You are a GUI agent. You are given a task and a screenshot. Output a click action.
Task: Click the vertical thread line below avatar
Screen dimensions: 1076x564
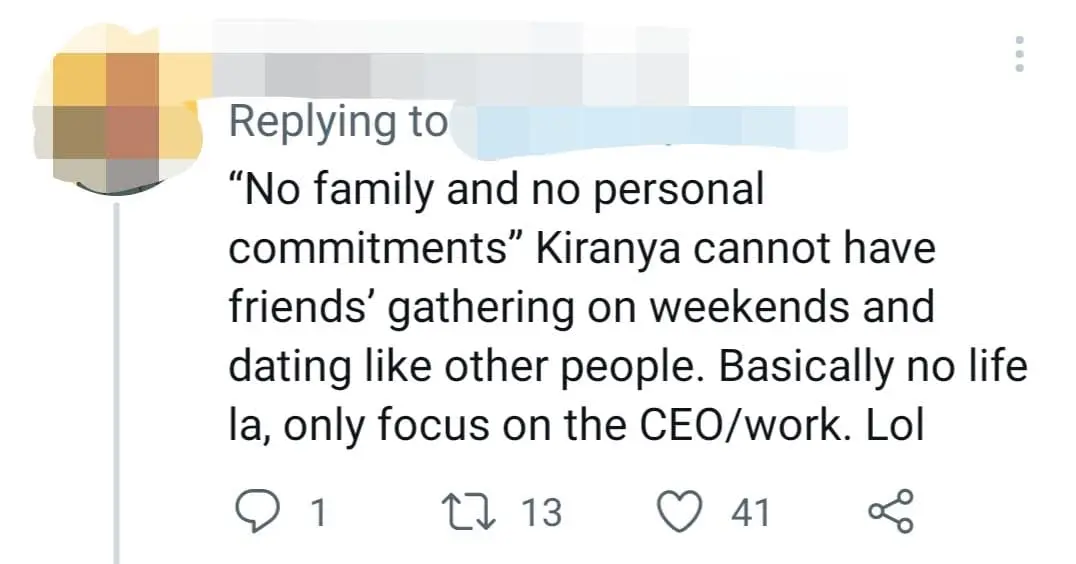tap(117, 380)
